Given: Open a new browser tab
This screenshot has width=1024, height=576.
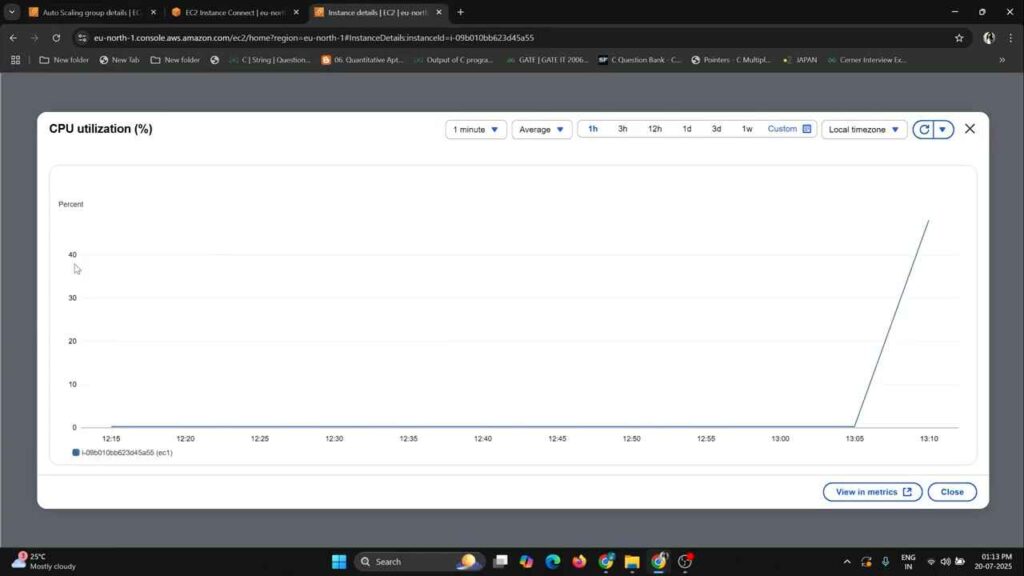Looking at the screenshot, I should tap(460, 12).
